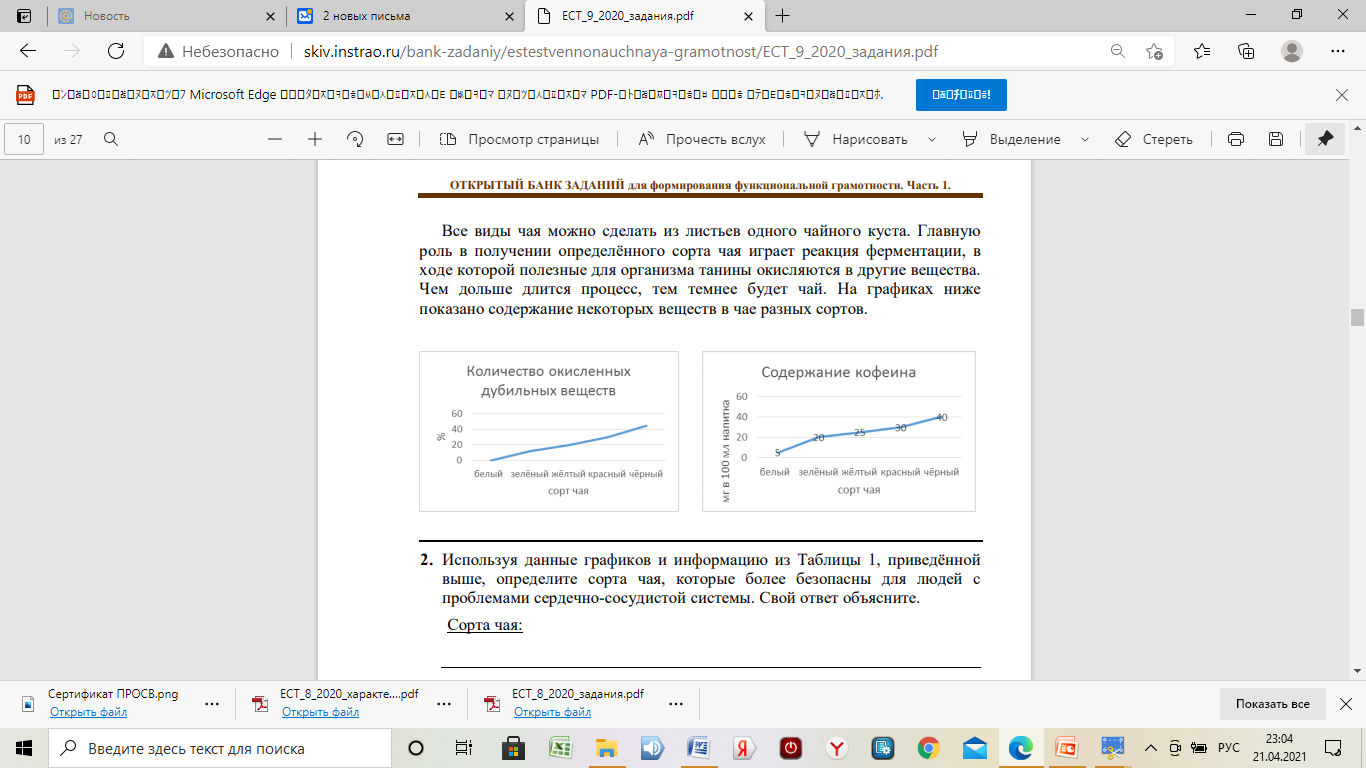
Task: Open the Favorites list
Action: point(1202,51)
